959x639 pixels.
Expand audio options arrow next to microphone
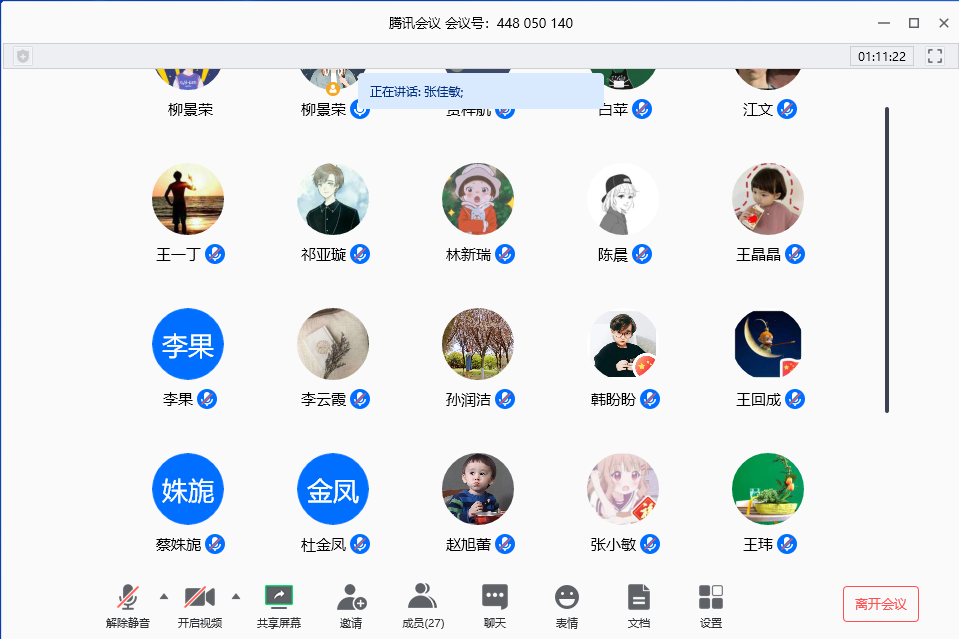coord(163,597)
